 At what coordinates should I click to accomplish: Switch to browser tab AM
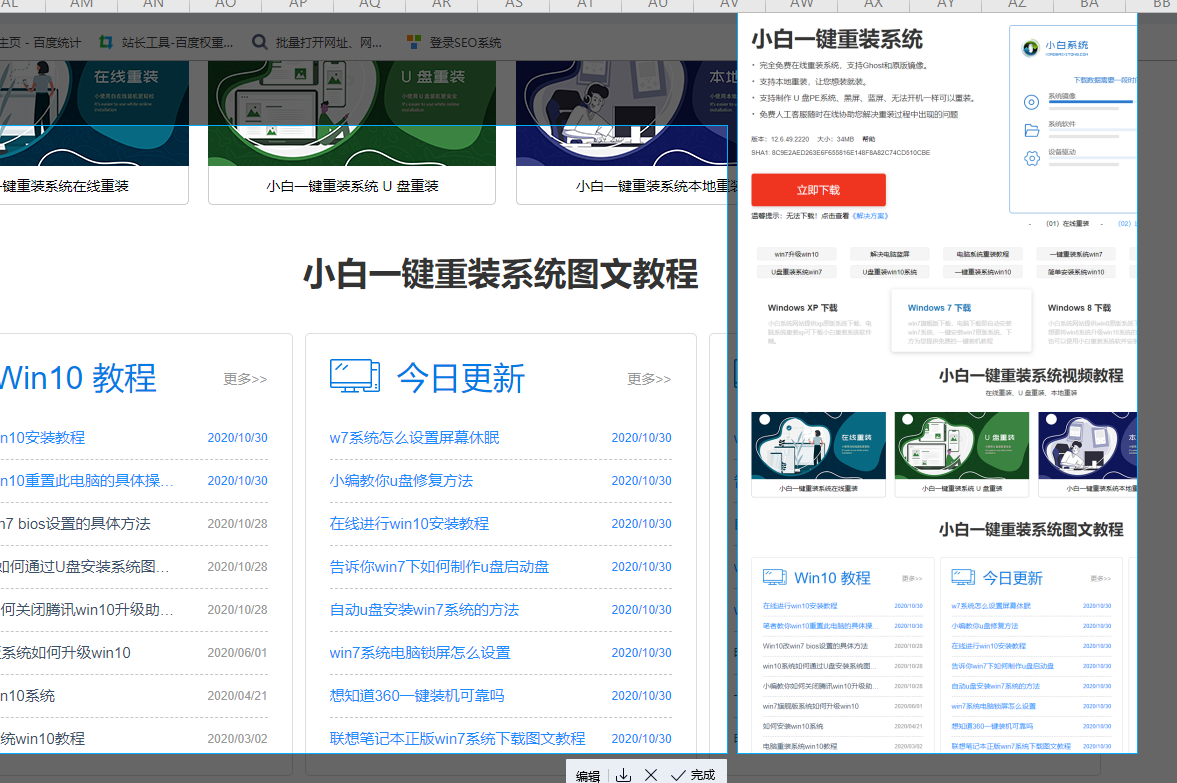click(81, 4)
